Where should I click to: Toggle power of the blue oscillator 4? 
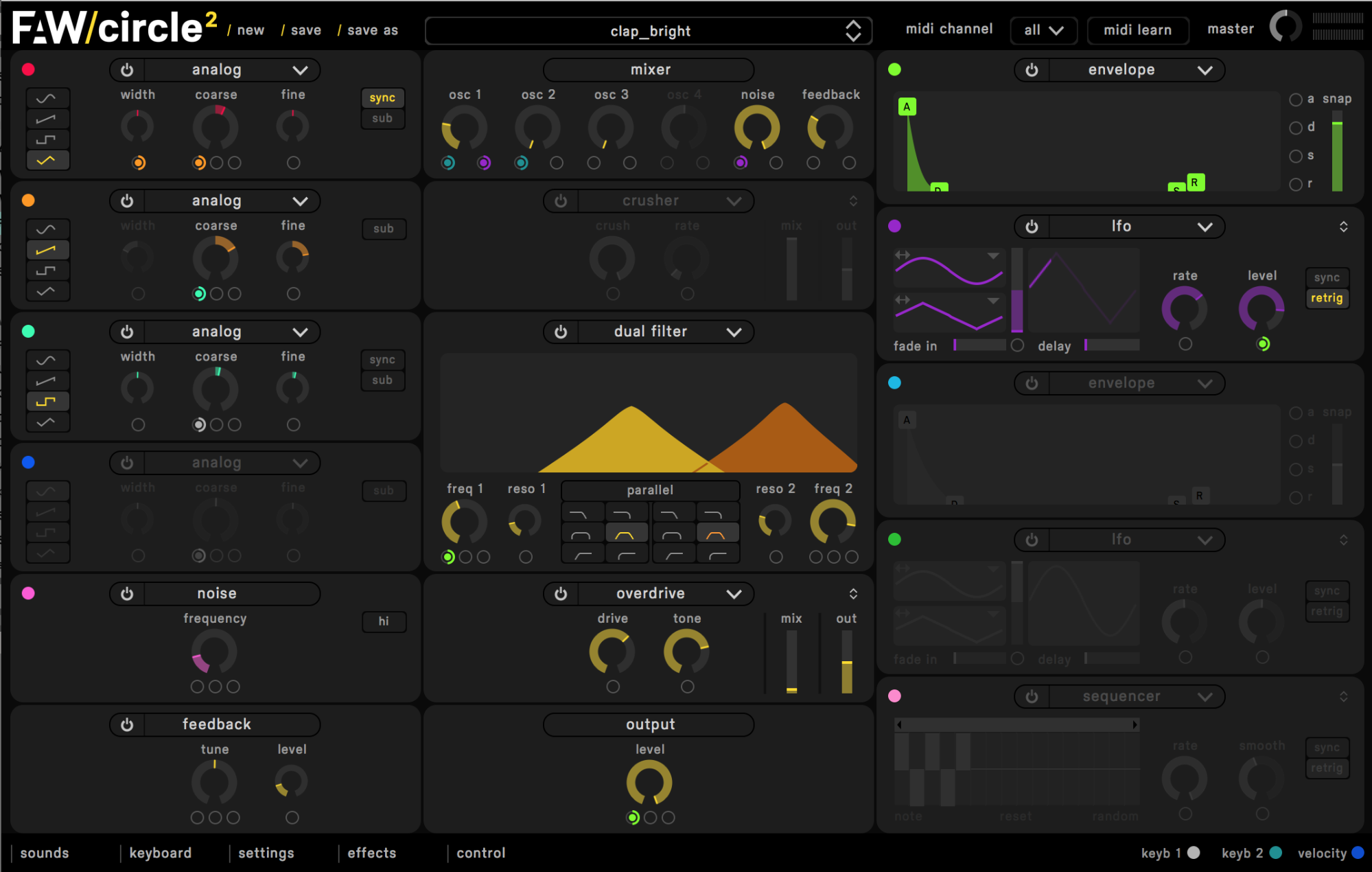pyautogui.click(x=127, y=463)
